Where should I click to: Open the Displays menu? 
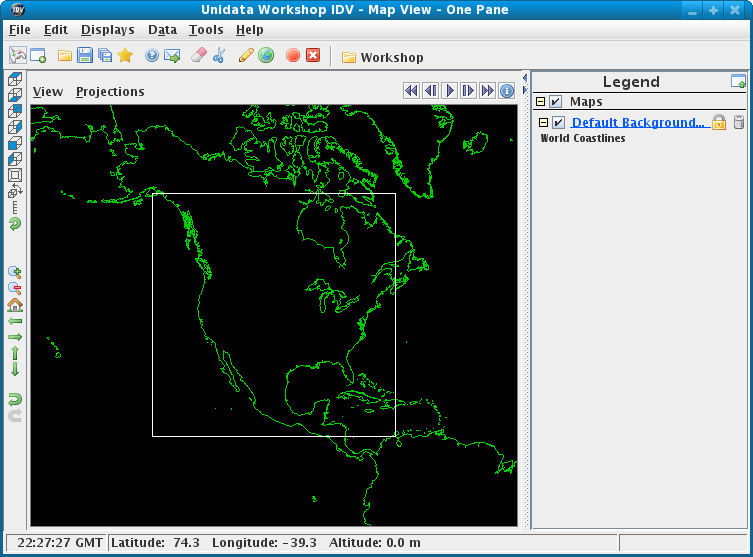(x=107, y=30)
